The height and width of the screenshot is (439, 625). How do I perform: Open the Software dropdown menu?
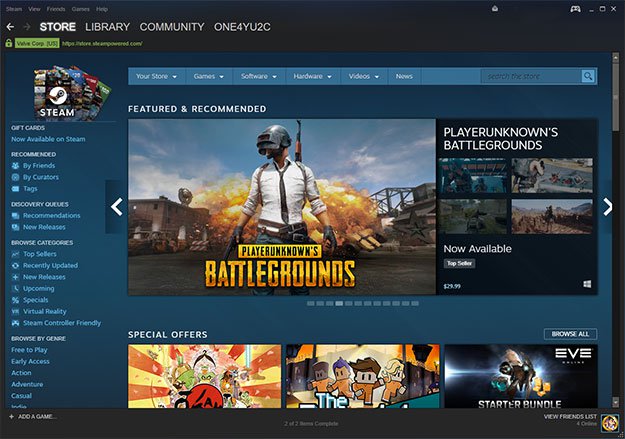(259, 76)
